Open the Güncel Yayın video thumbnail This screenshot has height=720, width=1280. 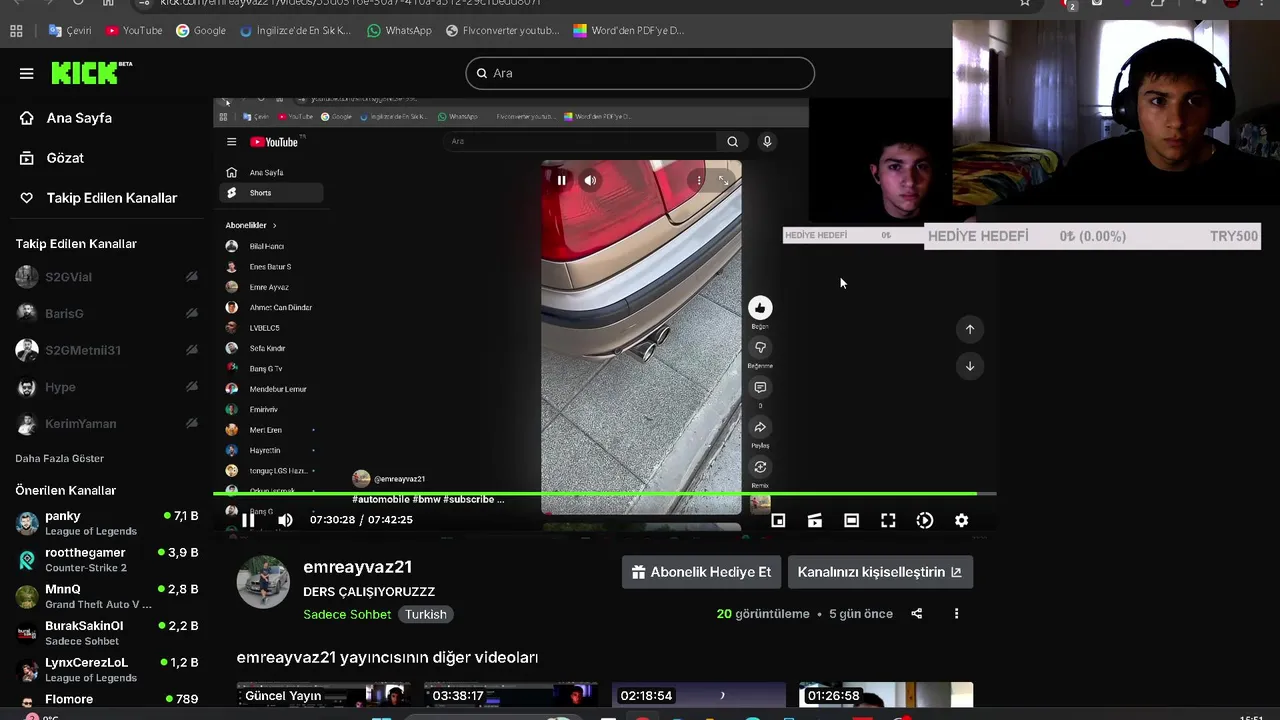[323, 695]
